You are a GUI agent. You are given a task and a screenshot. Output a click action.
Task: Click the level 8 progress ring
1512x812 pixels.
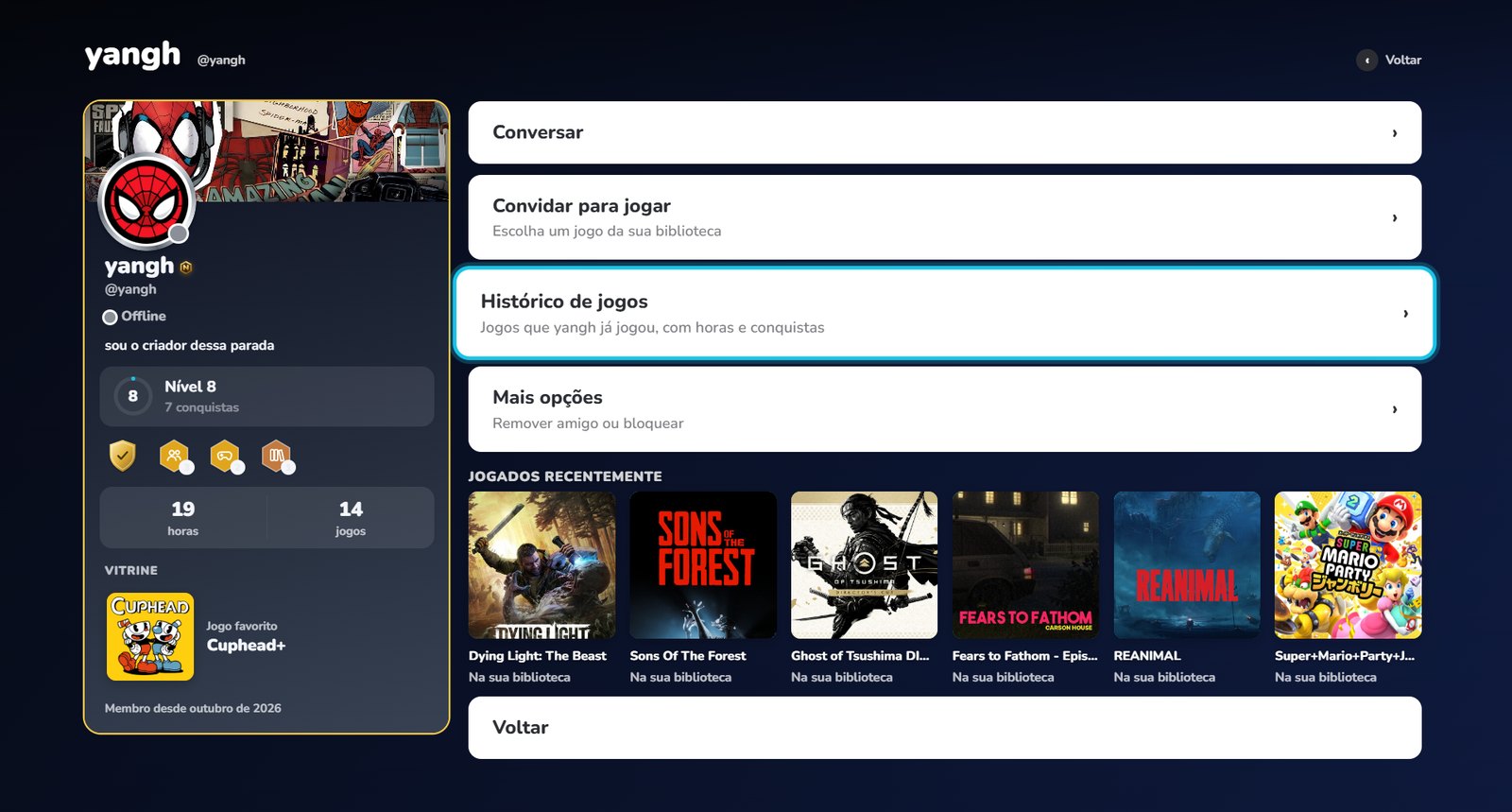(132, 396)
